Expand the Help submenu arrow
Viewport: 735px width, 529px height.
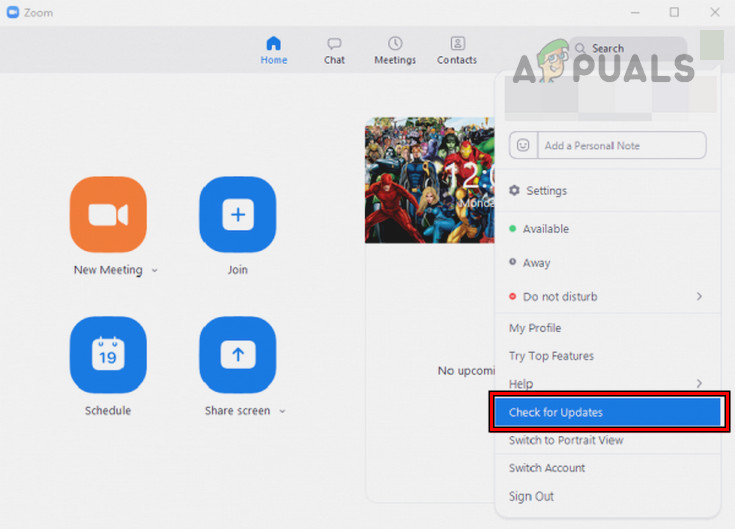(x=699, y=384)
